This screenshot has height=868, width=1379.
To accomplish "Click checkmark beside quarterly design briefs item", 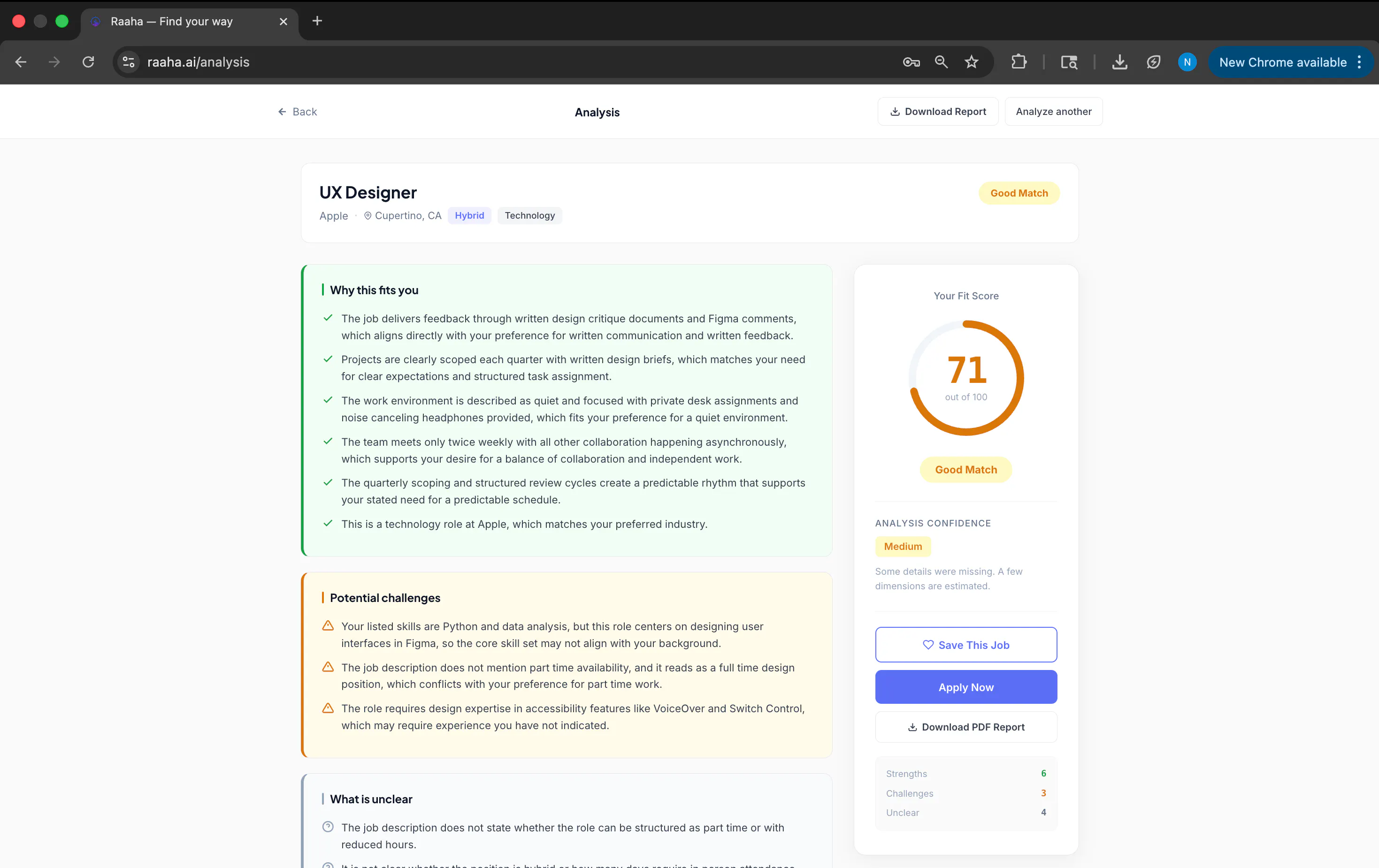I will [328, 359].
